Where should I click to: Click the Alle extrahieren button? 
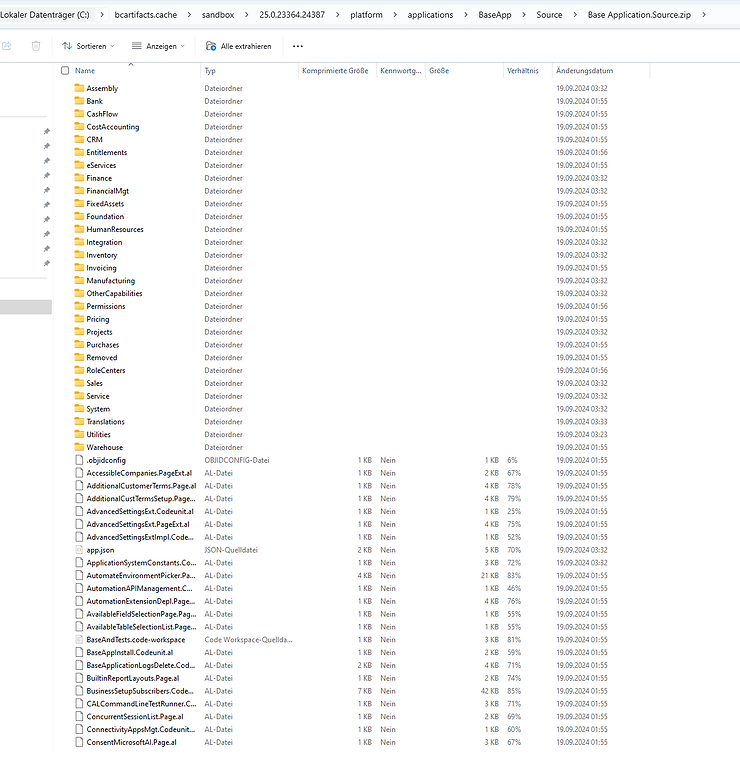(238, 46)
